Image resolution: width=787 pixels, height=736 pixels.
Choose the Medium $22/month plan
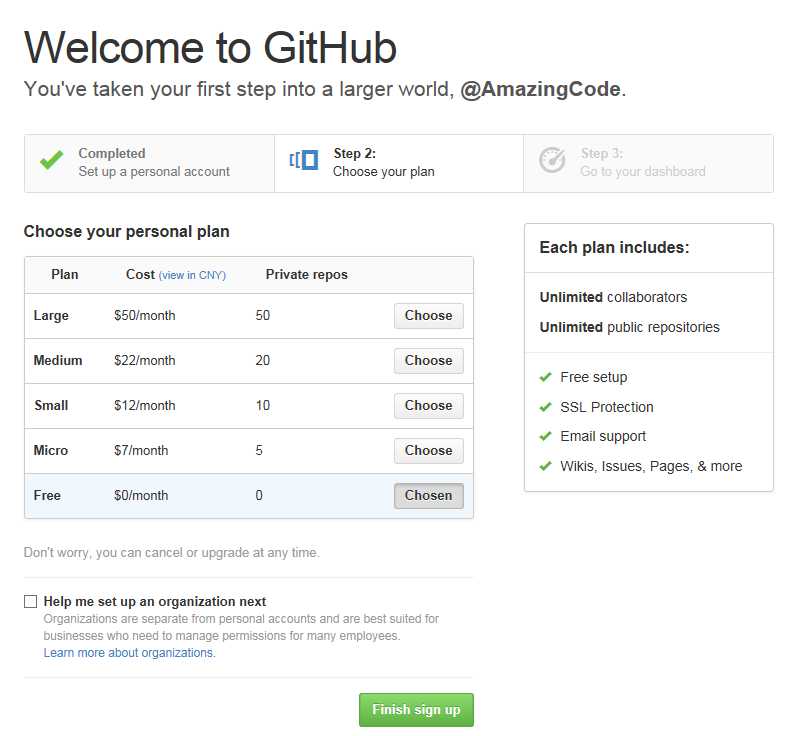pos(429,361)
